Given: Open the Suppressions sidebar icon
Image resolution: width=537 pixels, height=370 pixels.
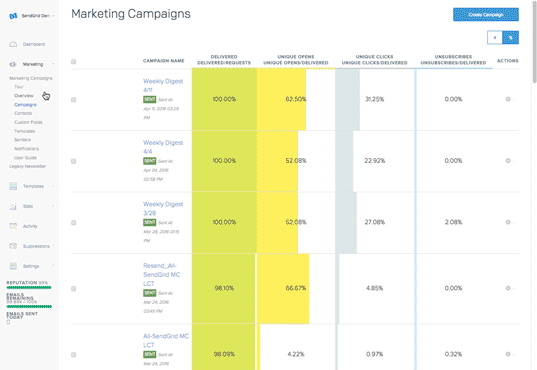Looking at the screenshot, I should tap(13, 246).
